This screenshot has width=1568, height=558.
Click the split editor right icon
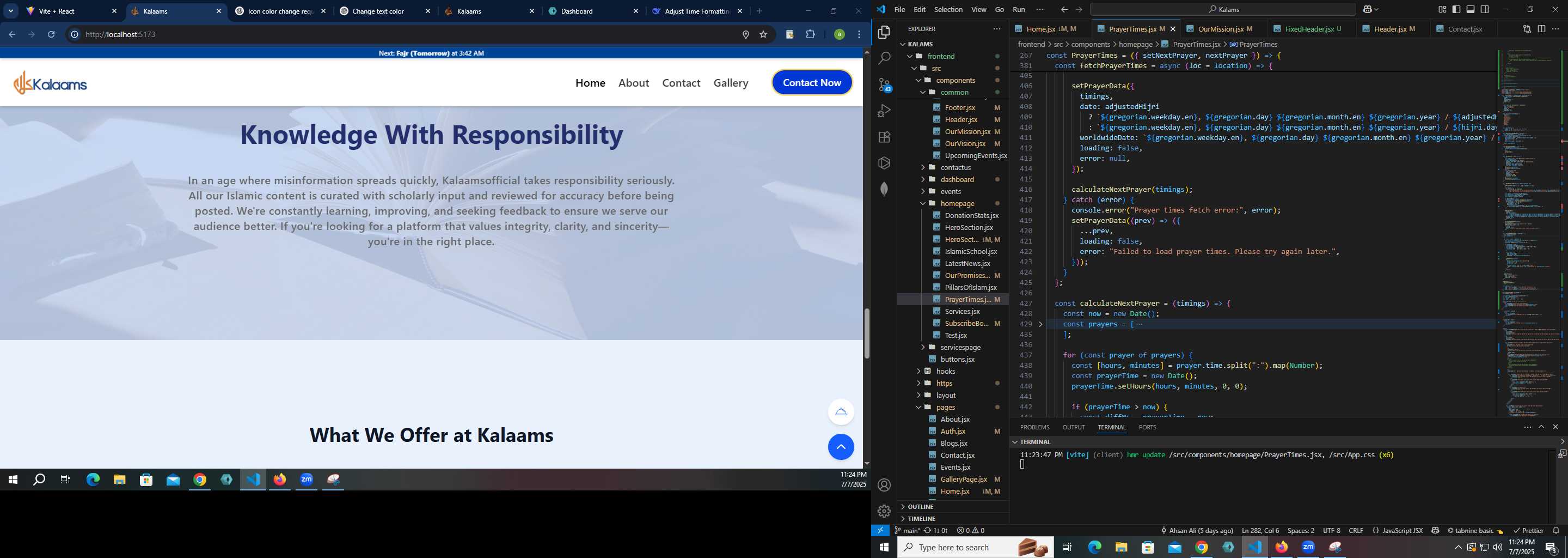tap(1541, 29)
